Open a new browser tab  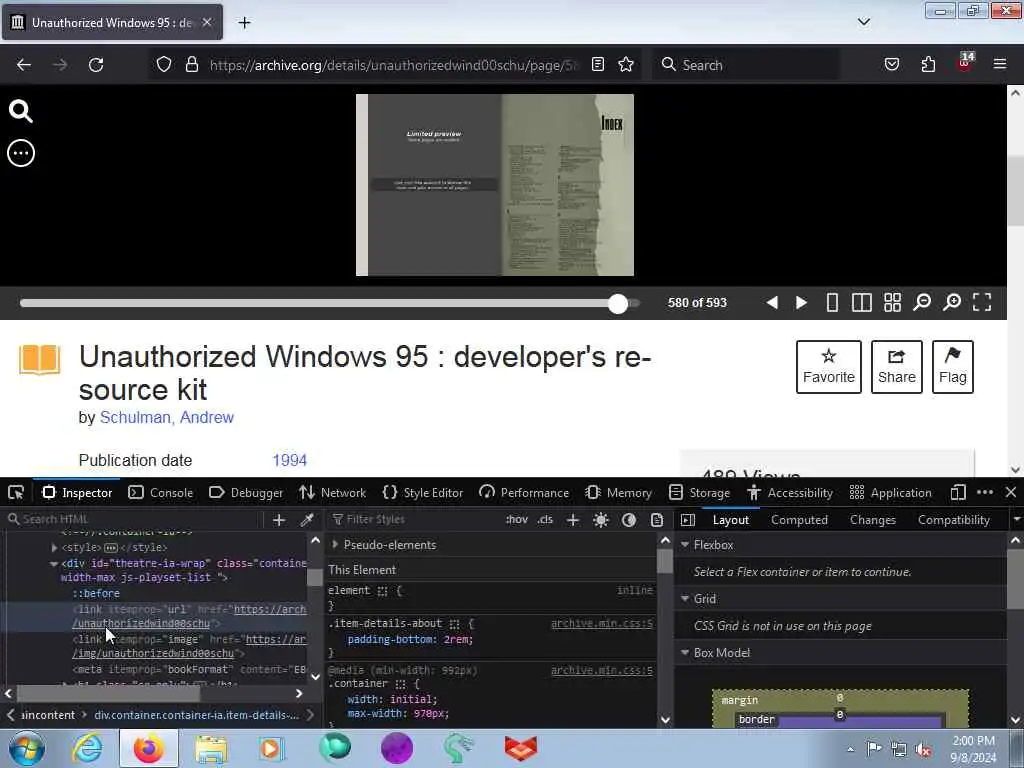click(244, 23)
